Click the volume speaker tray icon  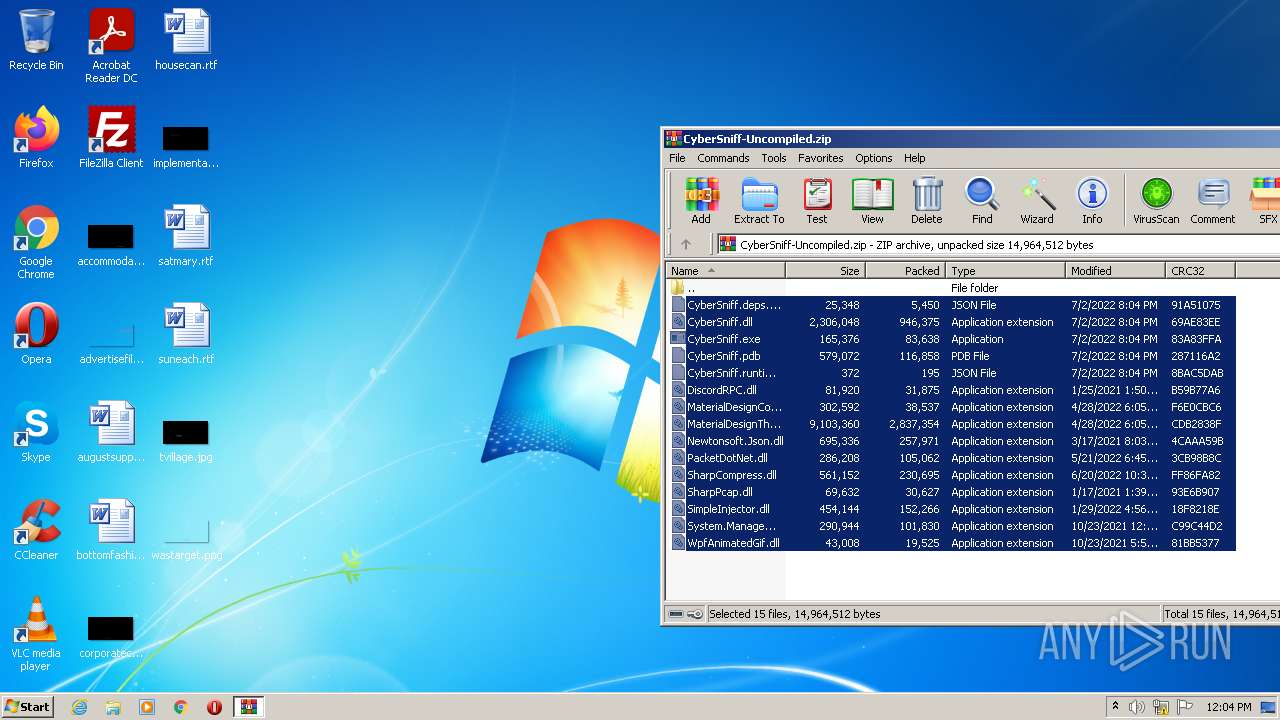point(1137,707)
